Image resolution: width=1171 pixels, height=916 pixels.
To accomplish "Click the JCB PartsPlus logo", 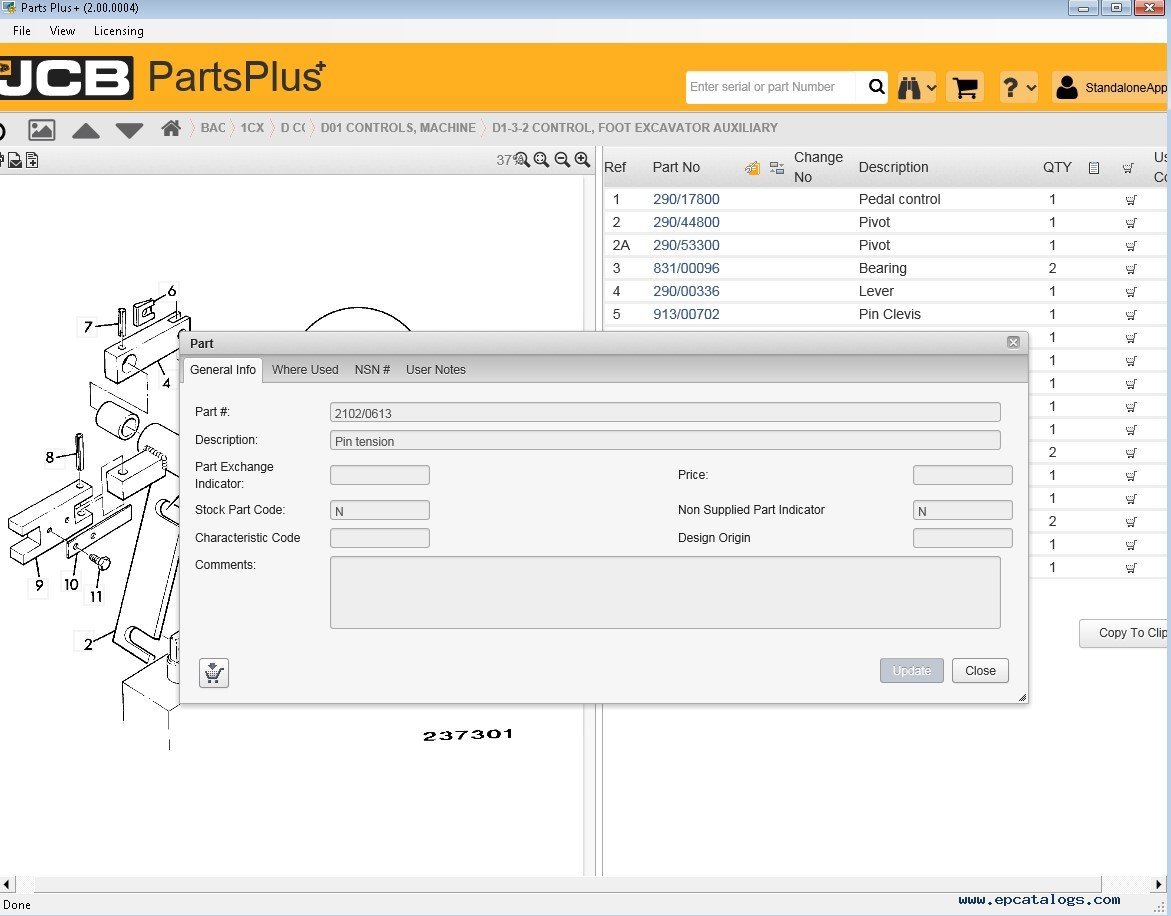I will (162, 77).
